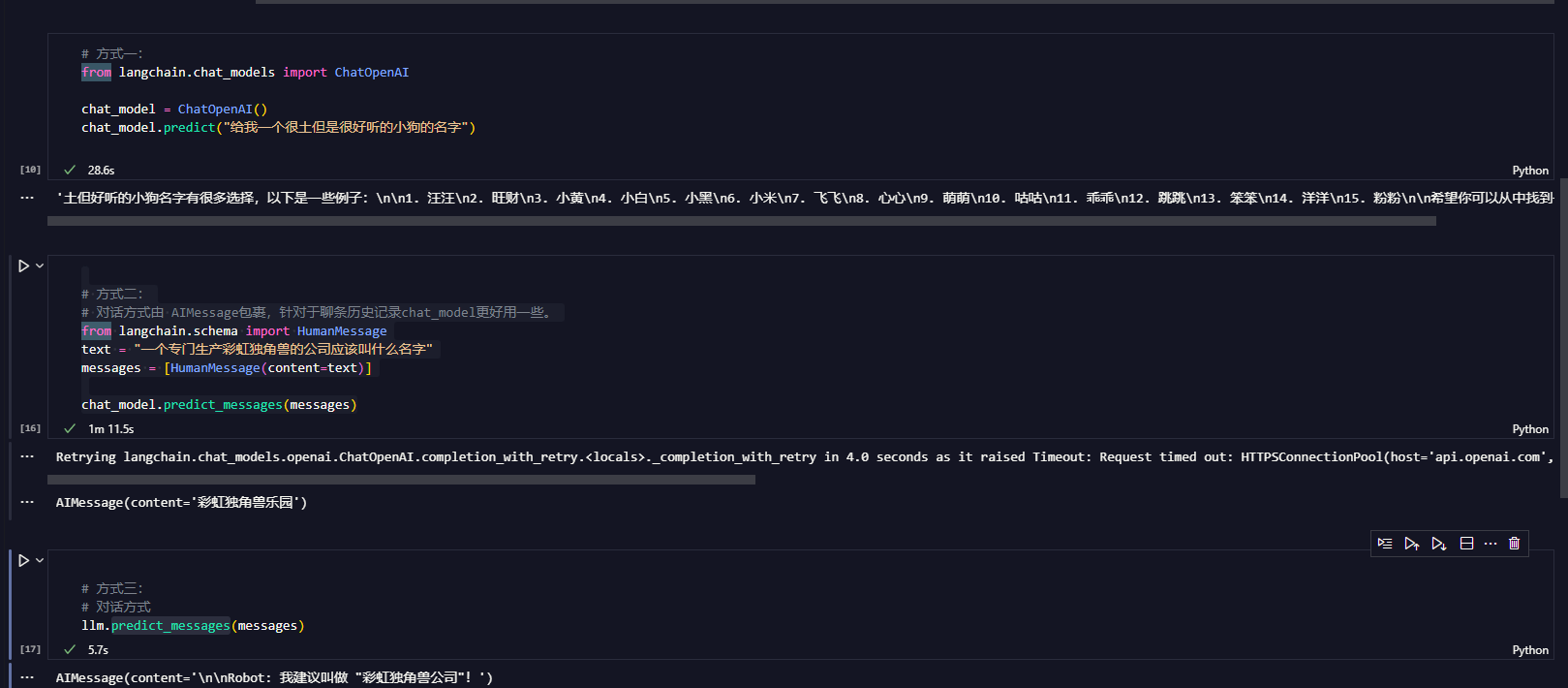Click output AIMessage(content='彩虹独角兽乐园')
Screen dimensions: 1568x688
coord(181,503)
